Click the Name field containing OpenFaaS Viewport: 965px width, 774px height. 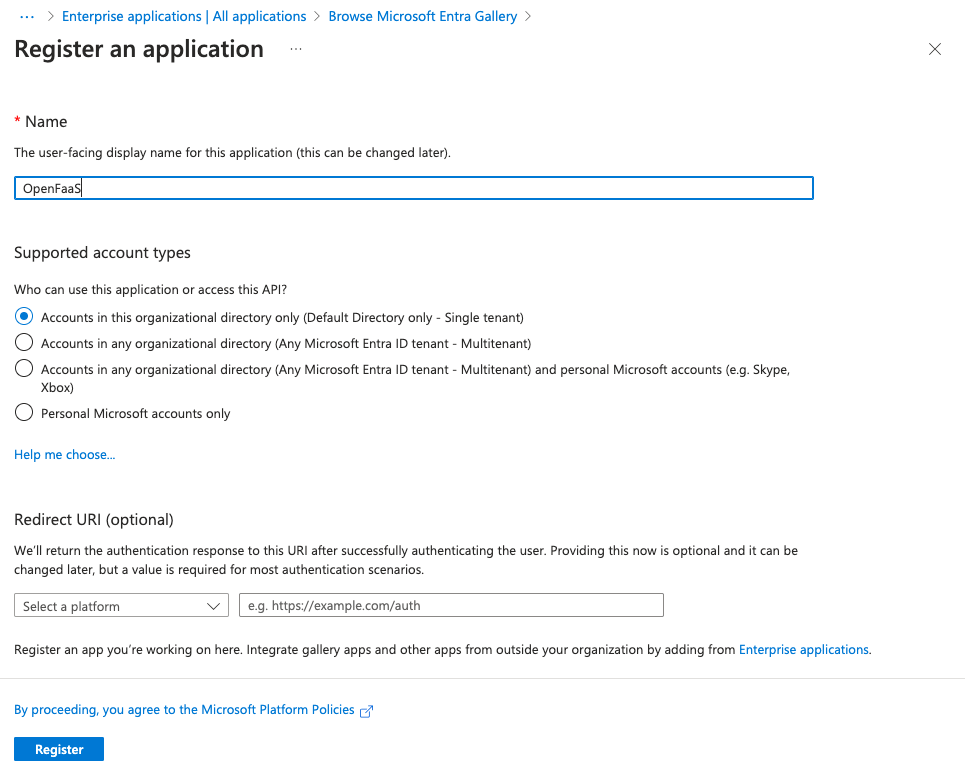pyautogui.click(x=413, y=187)
